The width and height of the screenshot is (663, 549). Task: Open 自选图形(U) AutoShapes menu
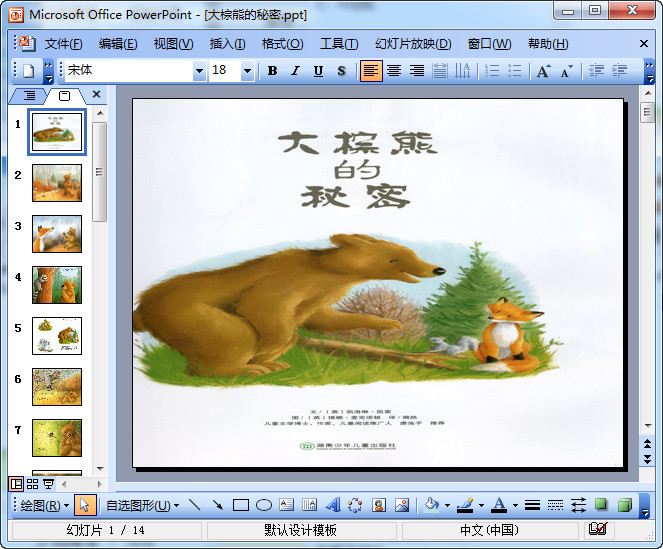[142, 505]
